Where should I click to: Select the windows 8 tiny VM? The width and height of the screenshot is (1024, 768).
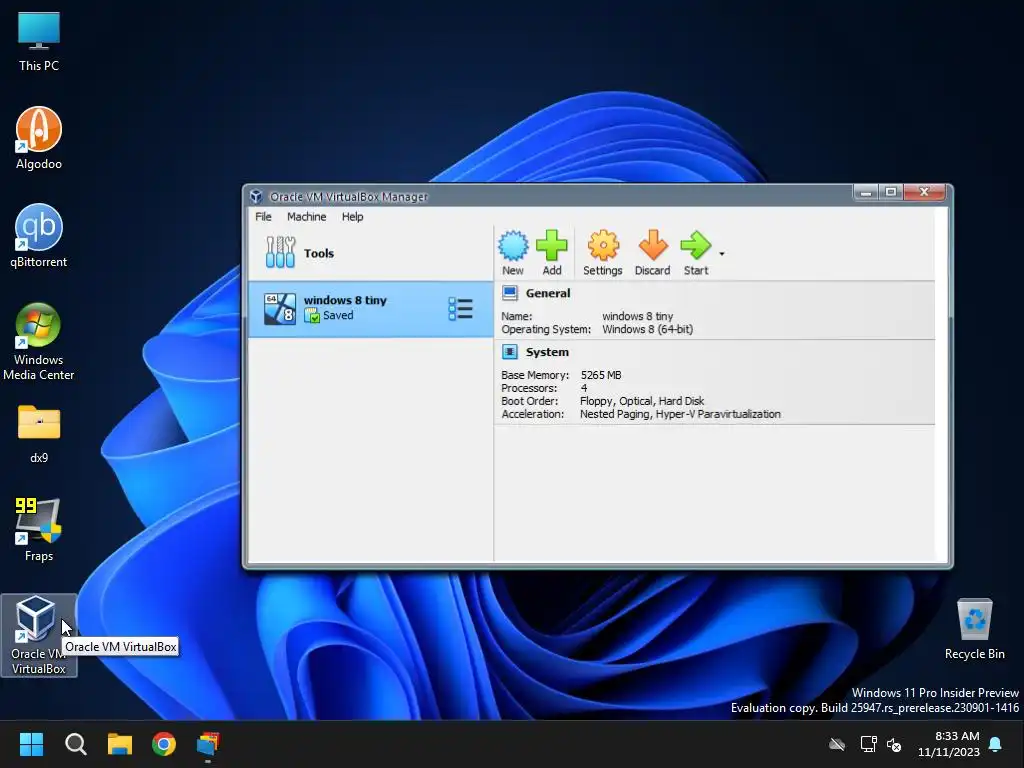pos(371,309)
